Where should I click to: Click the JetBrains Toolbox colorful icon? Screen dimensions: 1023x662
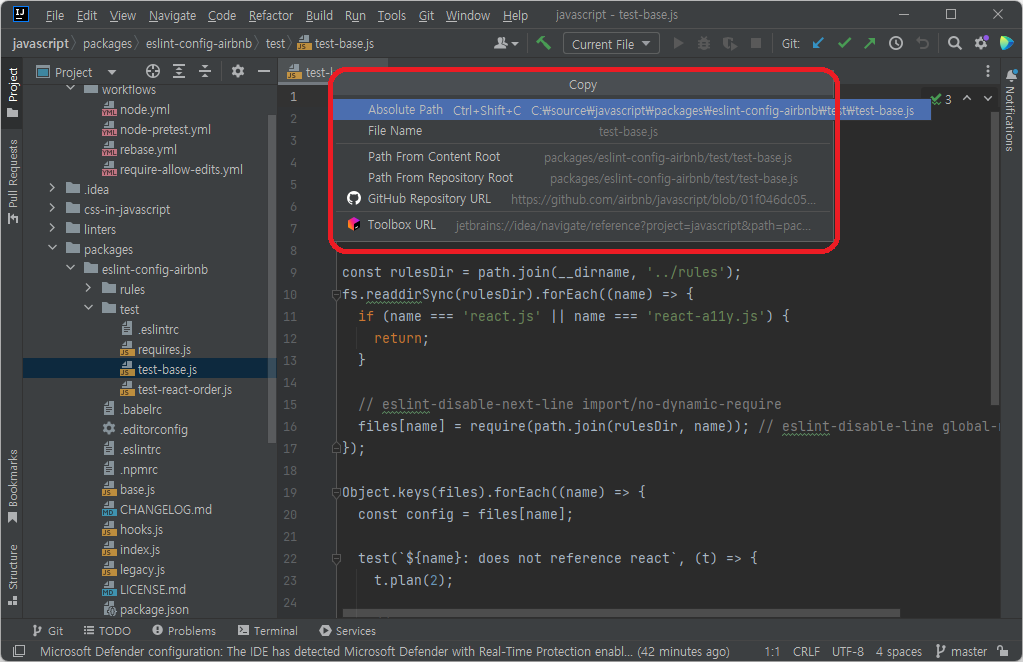1007,43
